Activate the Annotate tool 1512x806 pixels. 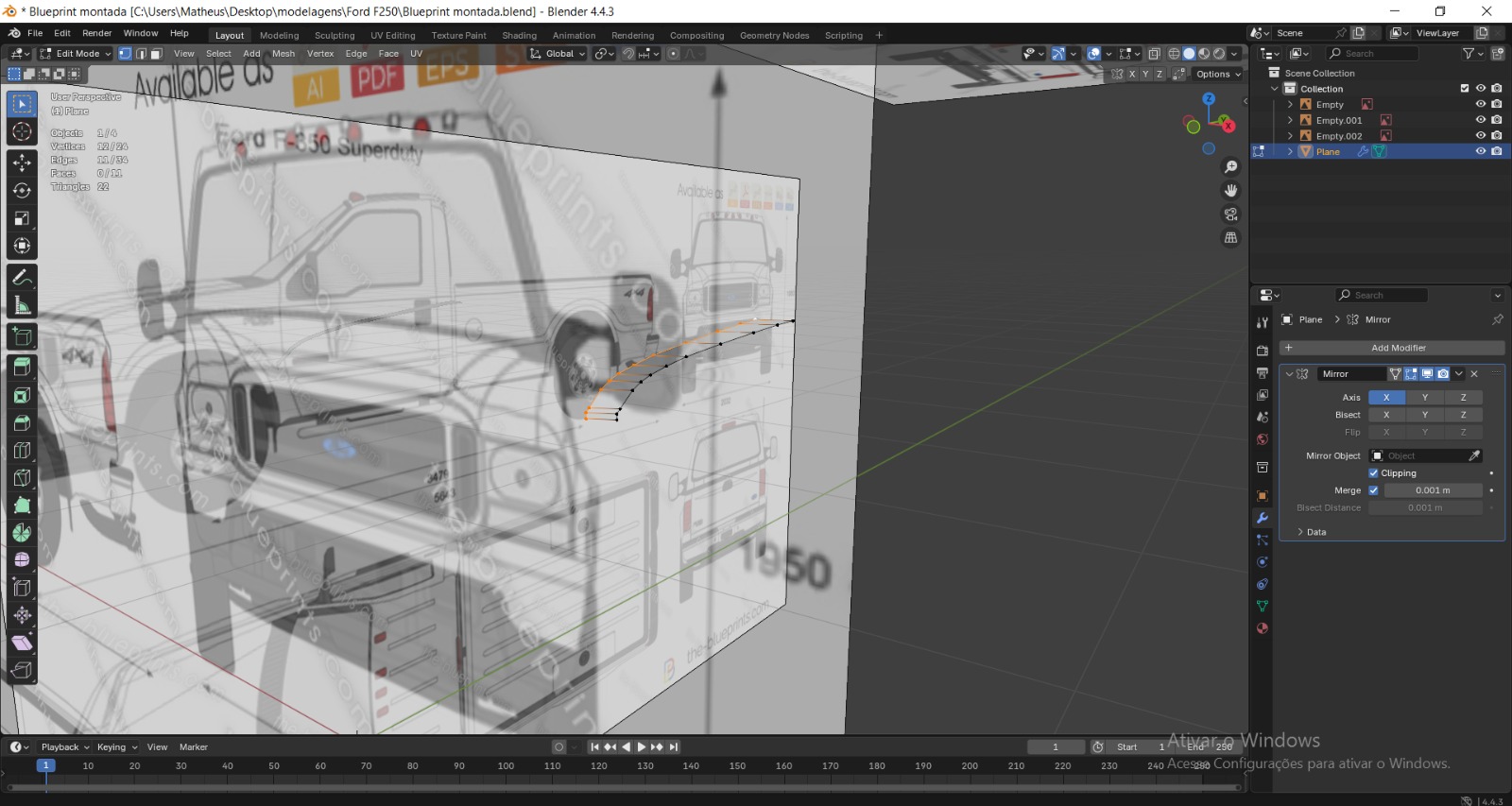(22, 278)
